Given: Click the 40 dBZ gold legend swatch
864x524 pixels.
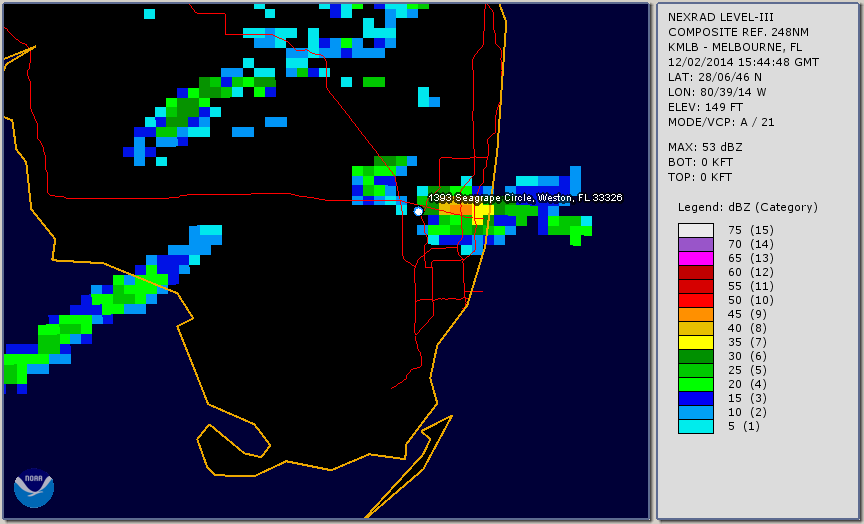Looking at the screenshot, I should [696, 328].
